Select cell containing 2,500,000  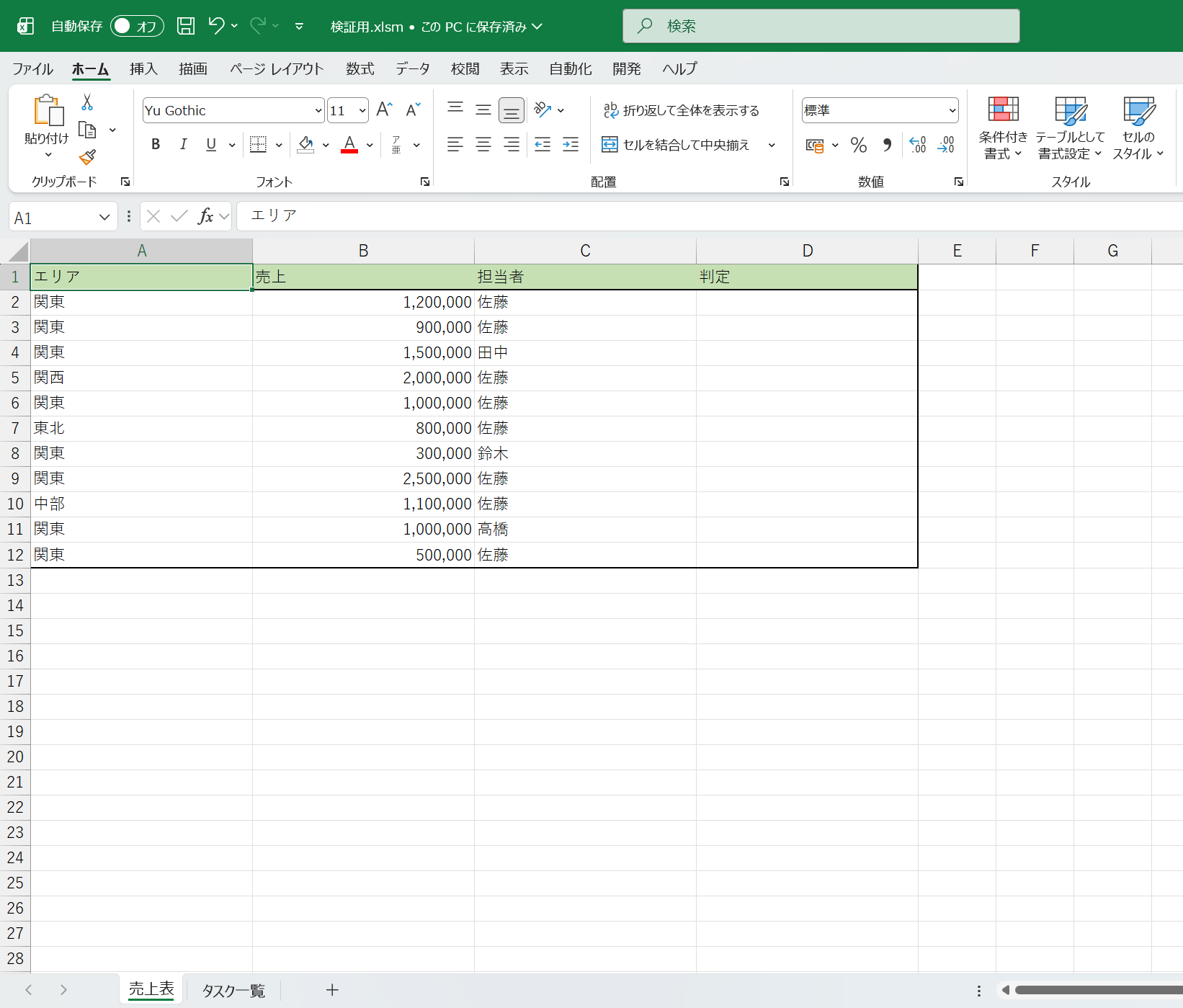tap(363, 479)
